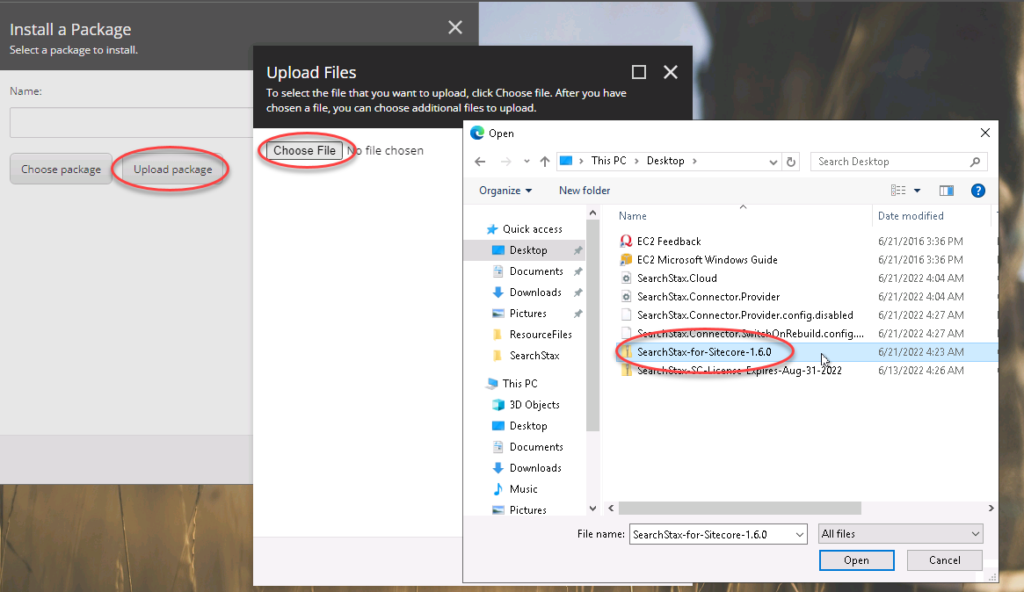Image resolution: width=1024 pixels, height=592 pixels.
Task: Click the Name column header
Action: point(633,216)
